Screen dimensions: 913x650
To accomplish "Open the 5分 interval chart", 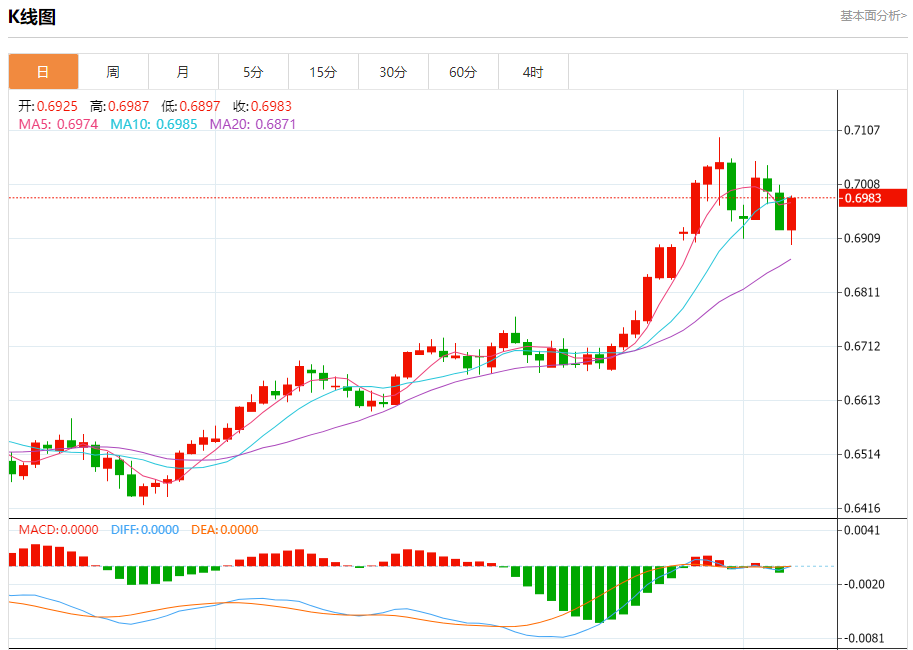I will tap(253, 72).
